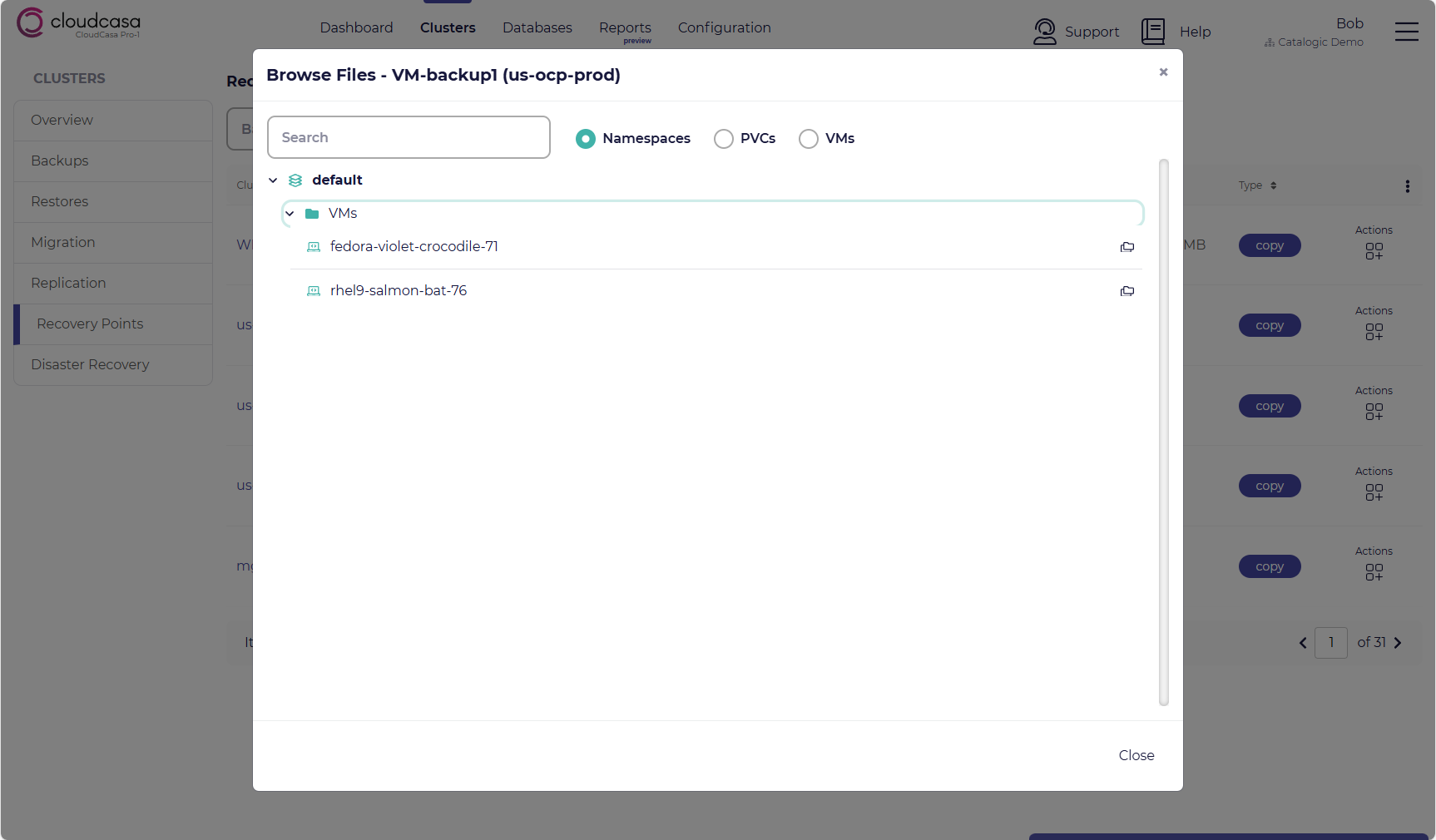Click restore icon for rhel9-salmon-bat-76
Image resolution: width=1436 pixels, height=840 pixels.
coord(1127,291)
